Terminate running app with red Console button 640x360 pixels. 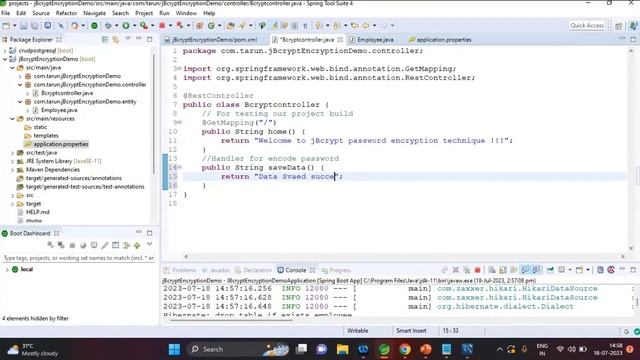[x=477, y=270]
